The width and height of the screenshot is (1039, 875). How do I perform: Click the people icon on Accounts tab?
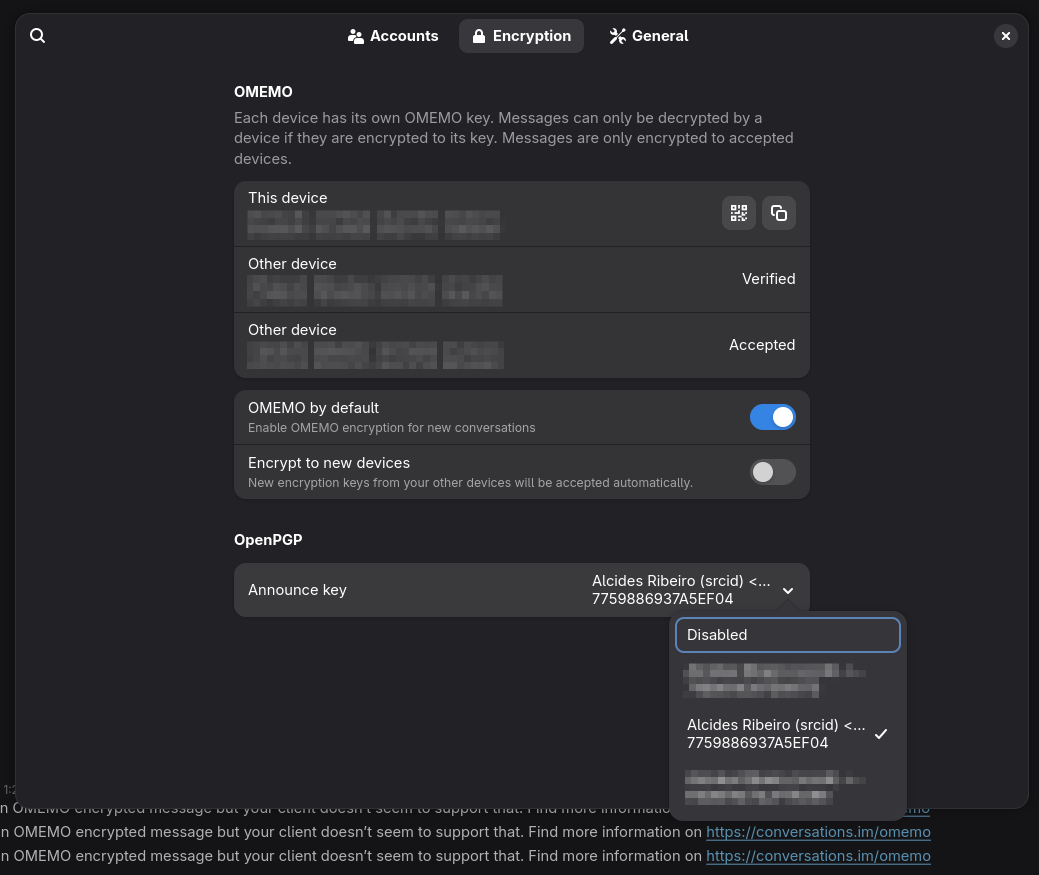point(356,36)
